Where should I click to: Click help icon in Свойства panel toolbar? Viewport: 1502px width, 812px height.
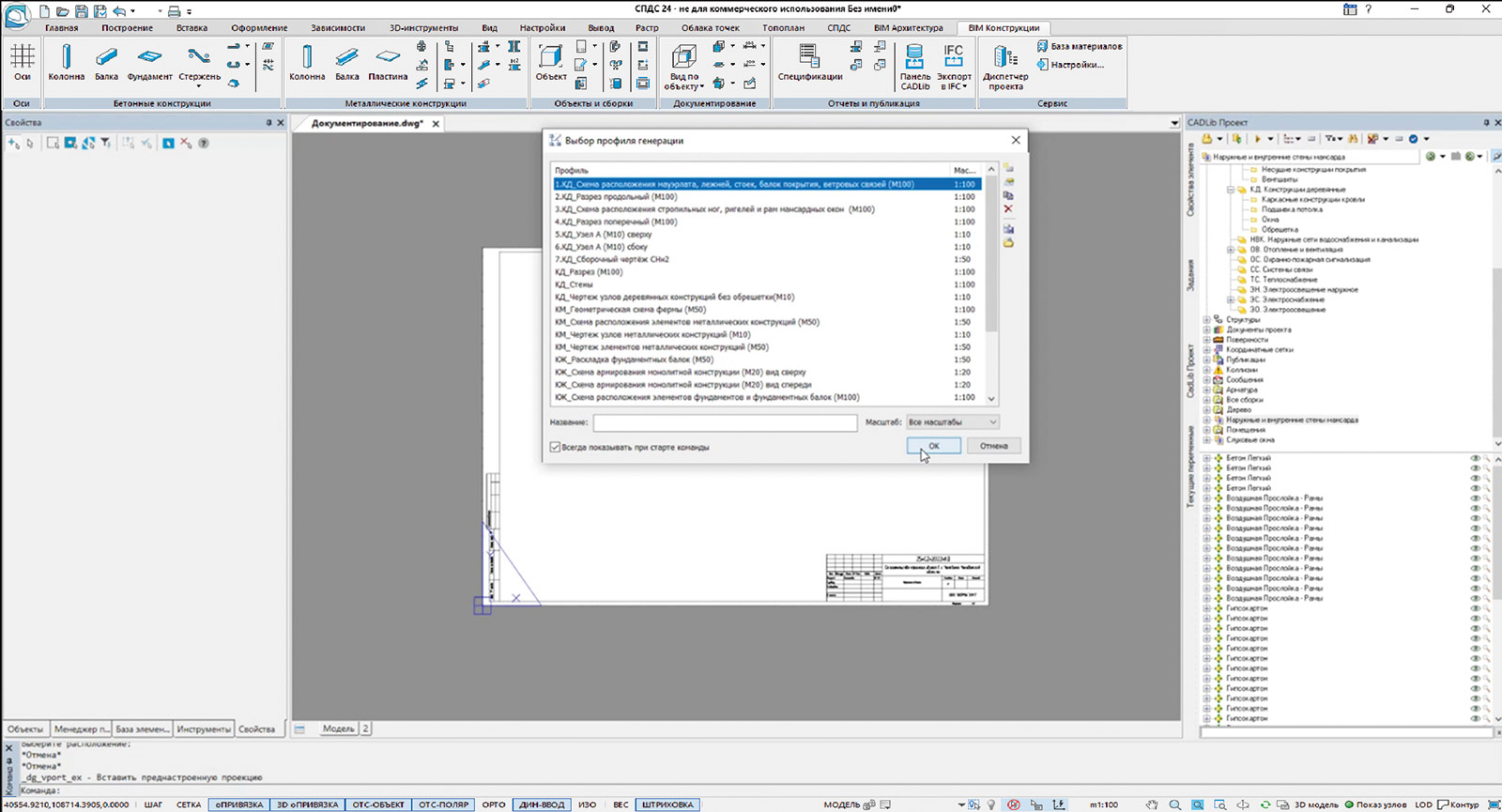(204, 143)
